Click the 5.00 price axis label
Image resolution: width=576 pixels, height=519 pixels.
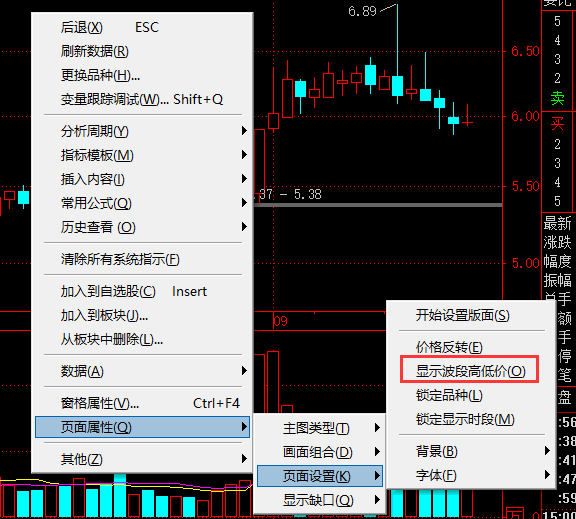pyautogui.click(x=525, y=263)
